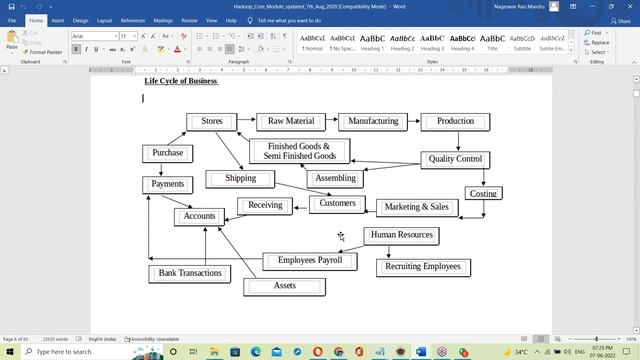Open the Clipboard pane launcher
The width and height of the screenshot is (640, 360).
pyautogui.click(x=65, y=62)
